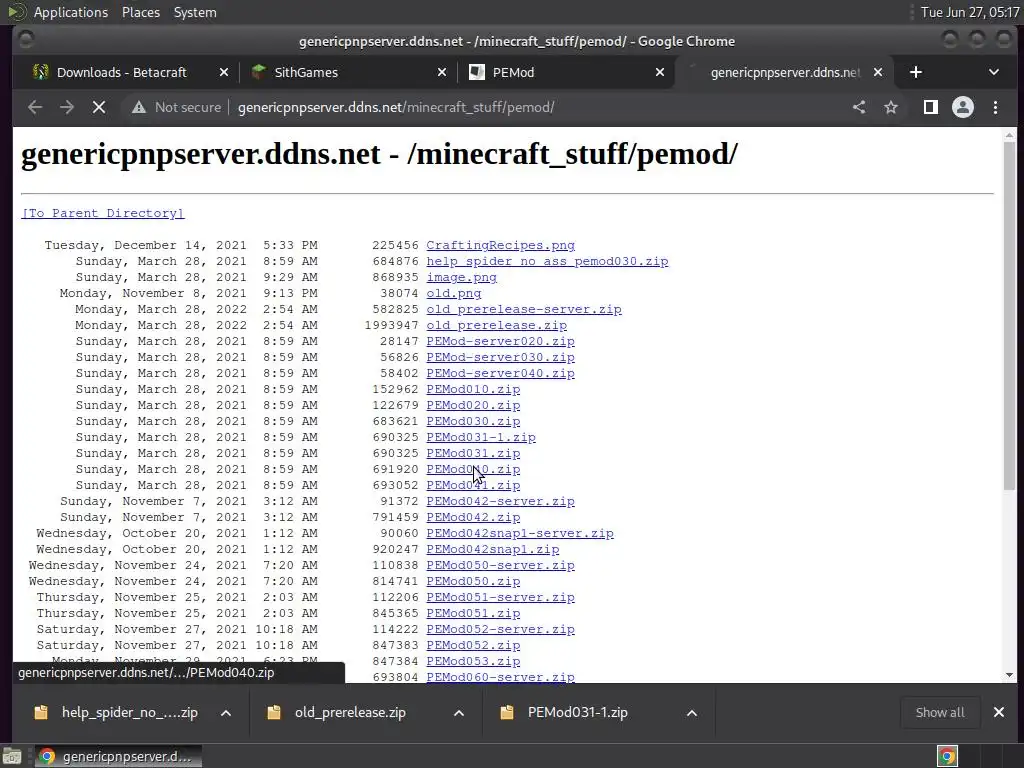This screenshot has width=1024, height=768.
Task: Click the PEMod031-1.zip file icon in the downloads bar
Action: point(507,712)
